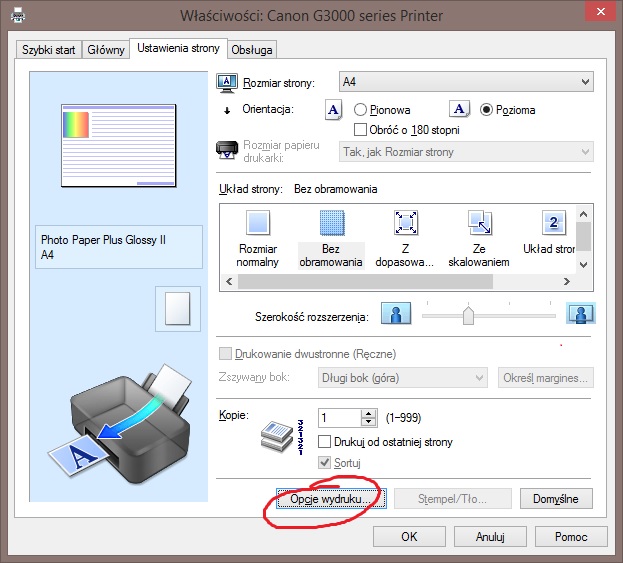623x563 pixels.
Task: Click the page preview thumbnail
Action: click(x=119, y=146)
